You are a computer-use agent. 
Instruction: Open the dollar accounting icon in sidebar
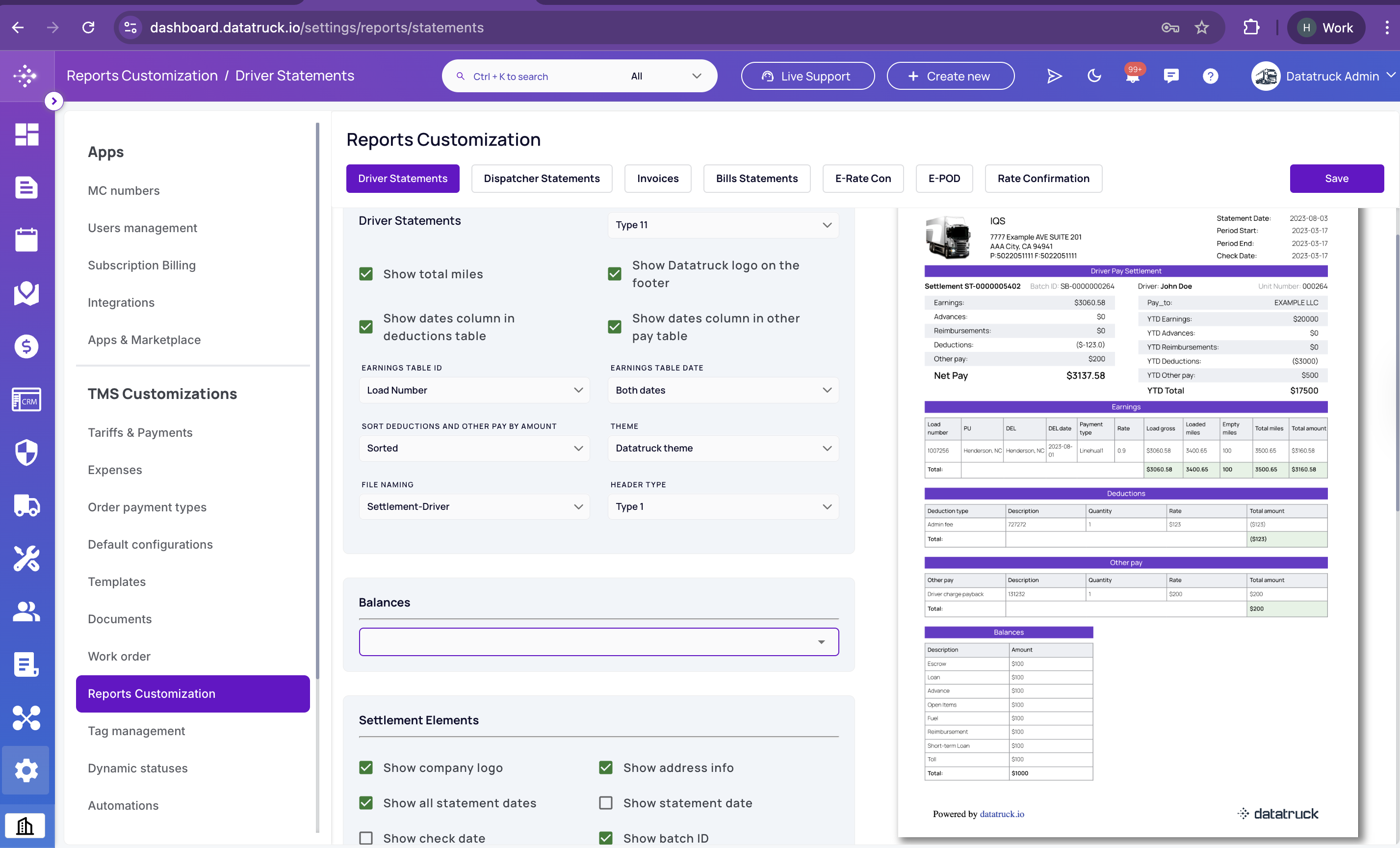[26, 346]
